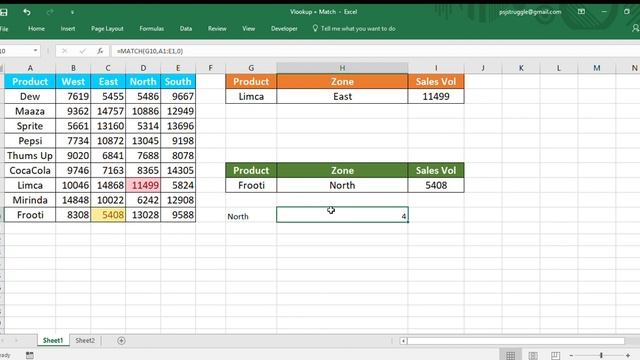
Task: Select column H header
Action: 342,68
